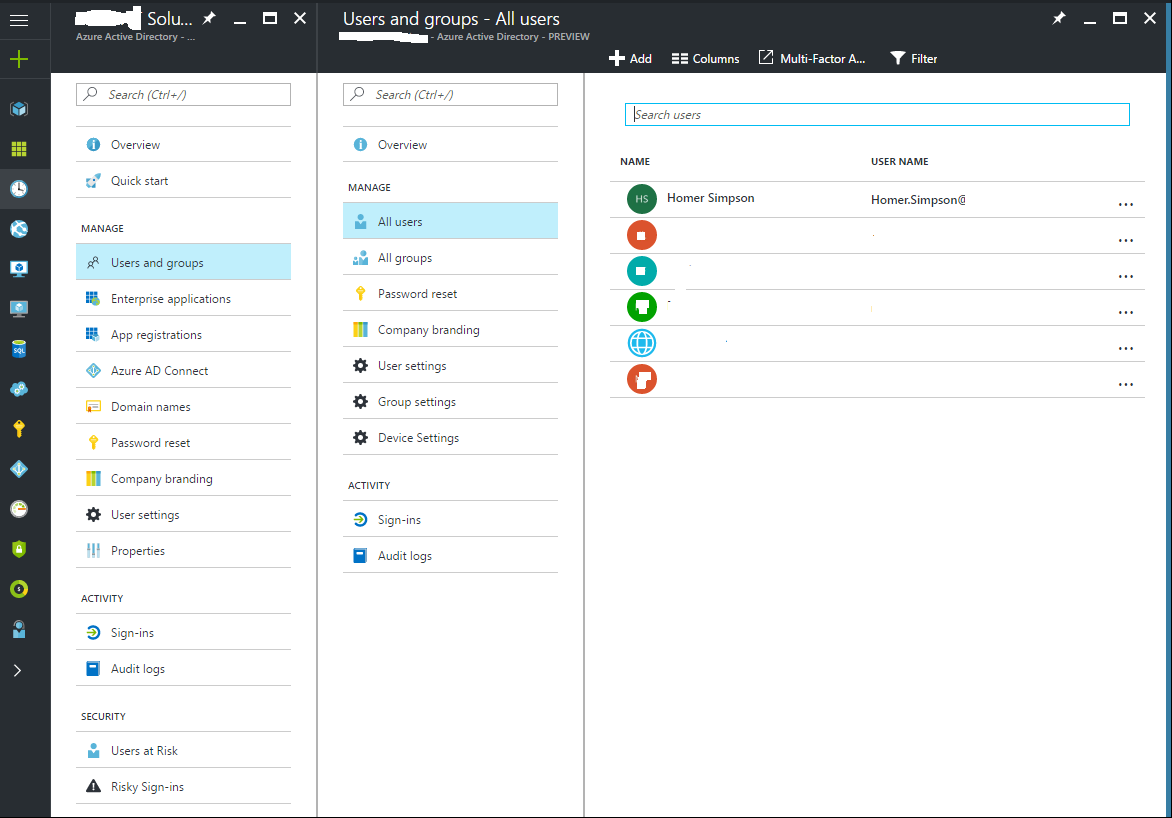The image size is (1172, 818).
Task: Open App registrations
Action: coord(183,334)
